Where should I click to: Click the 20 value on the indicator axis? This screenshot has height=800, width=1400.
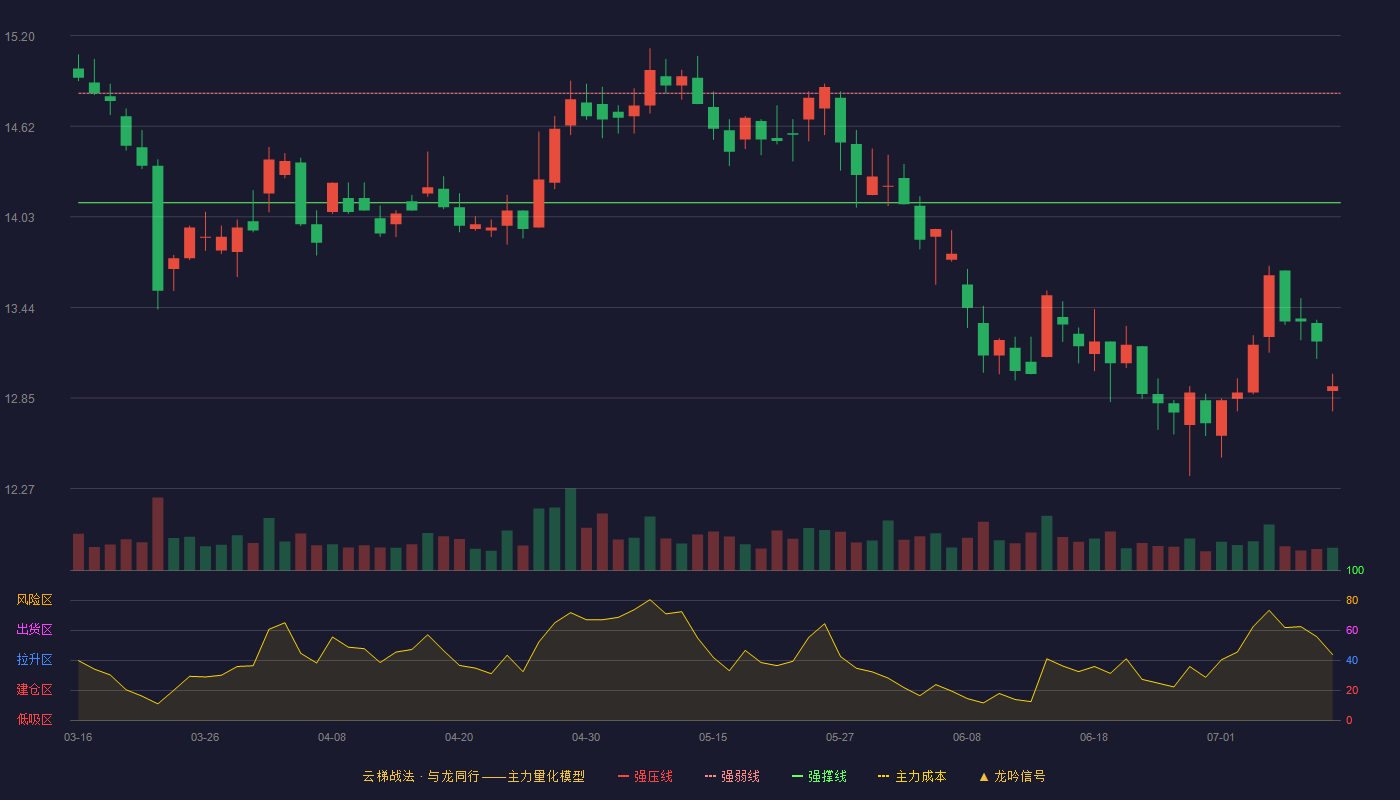tap(1352, 690)
